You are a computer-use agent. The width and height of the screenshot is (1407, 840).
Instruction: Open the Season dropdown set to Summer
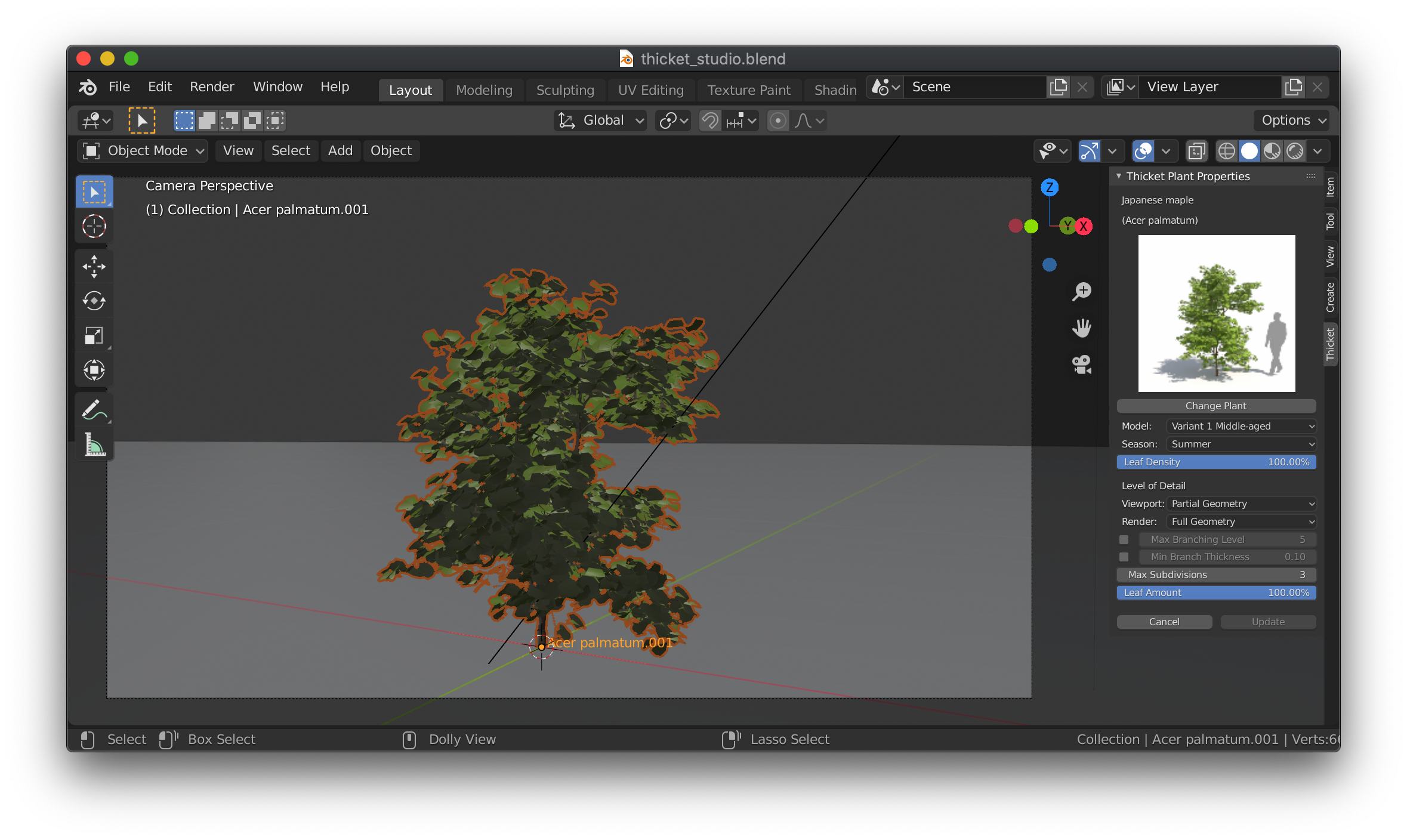pyautogui.click(x=1241, y=444)
